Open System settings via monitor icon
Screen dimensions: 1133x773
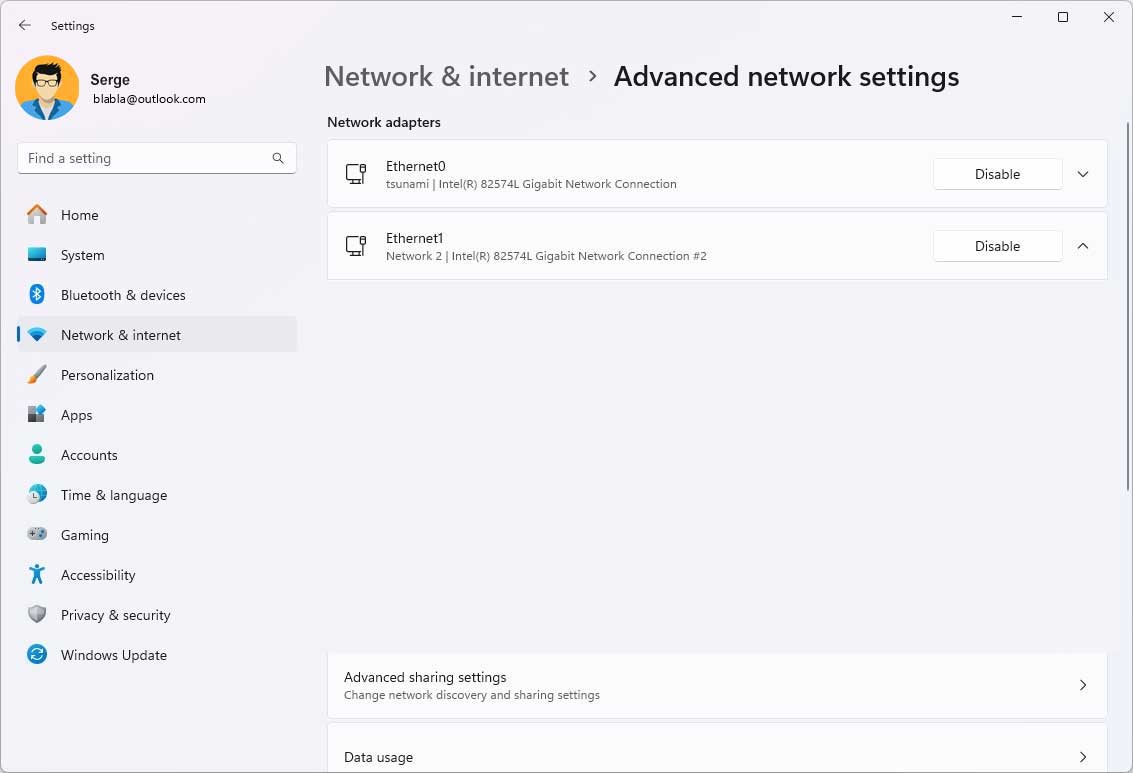[37, 255]
